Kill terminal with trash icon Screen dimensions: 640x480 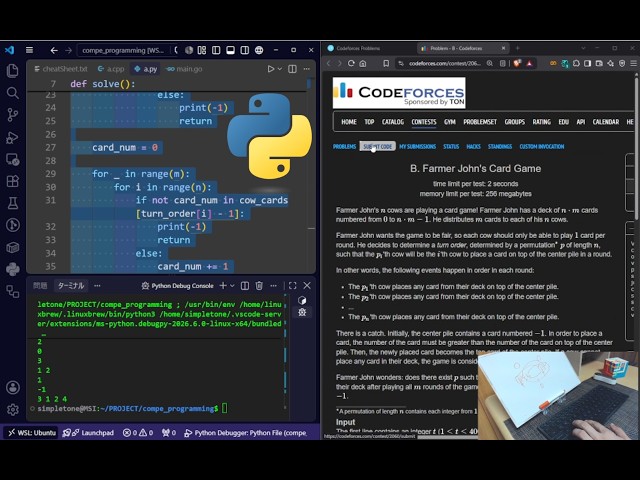click(259, 286)
